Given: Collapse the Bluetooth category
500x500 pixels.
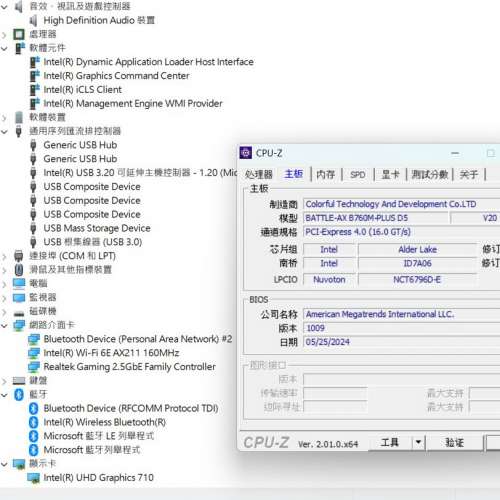Looking at the screenshot, I should [4, 395].
